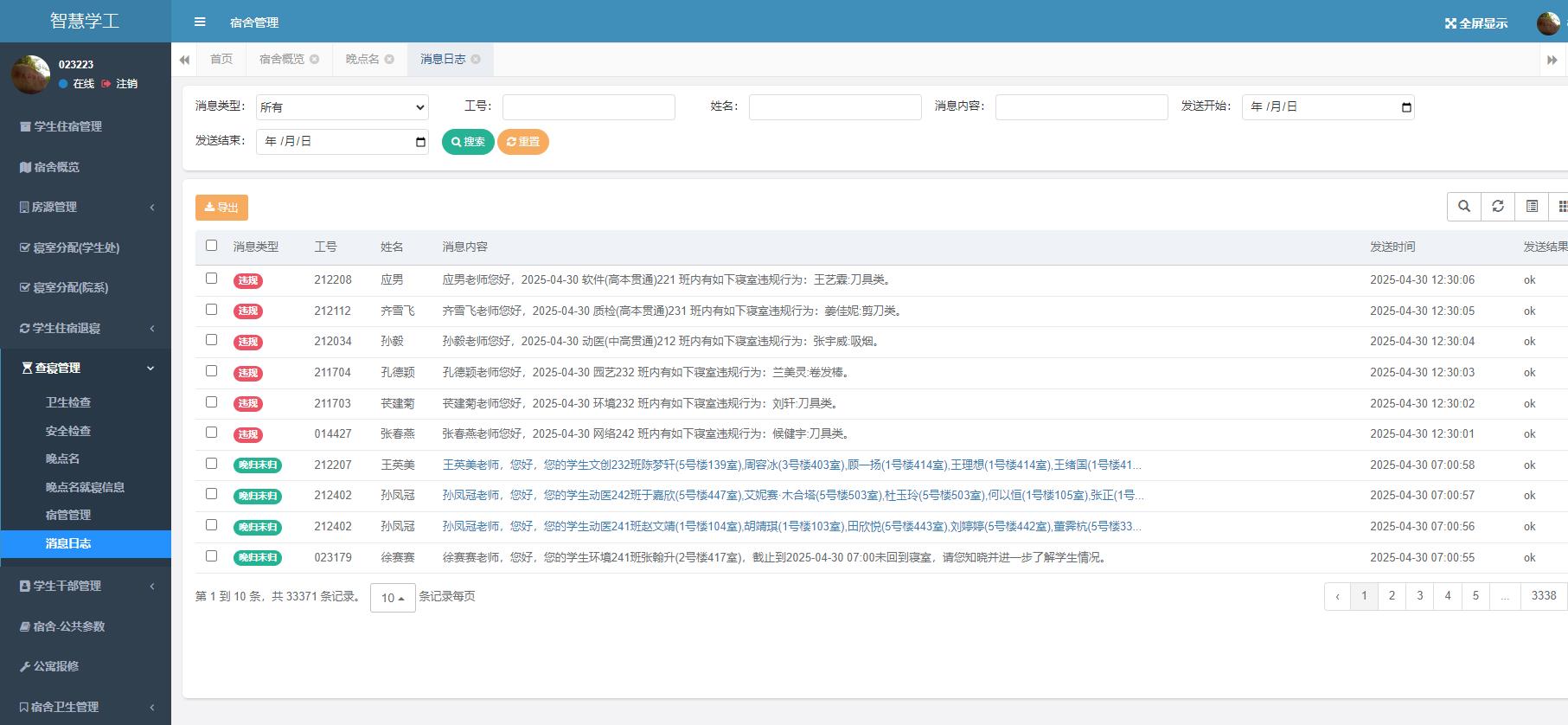Click the 注销 logout link
Image resolution: width=1568 pixels, height=725 pixels.
click(120, 84)
